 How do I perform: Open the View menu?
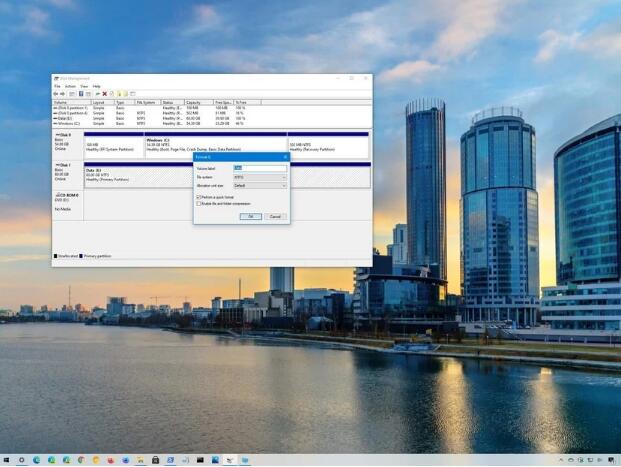(x=84, y=86)
